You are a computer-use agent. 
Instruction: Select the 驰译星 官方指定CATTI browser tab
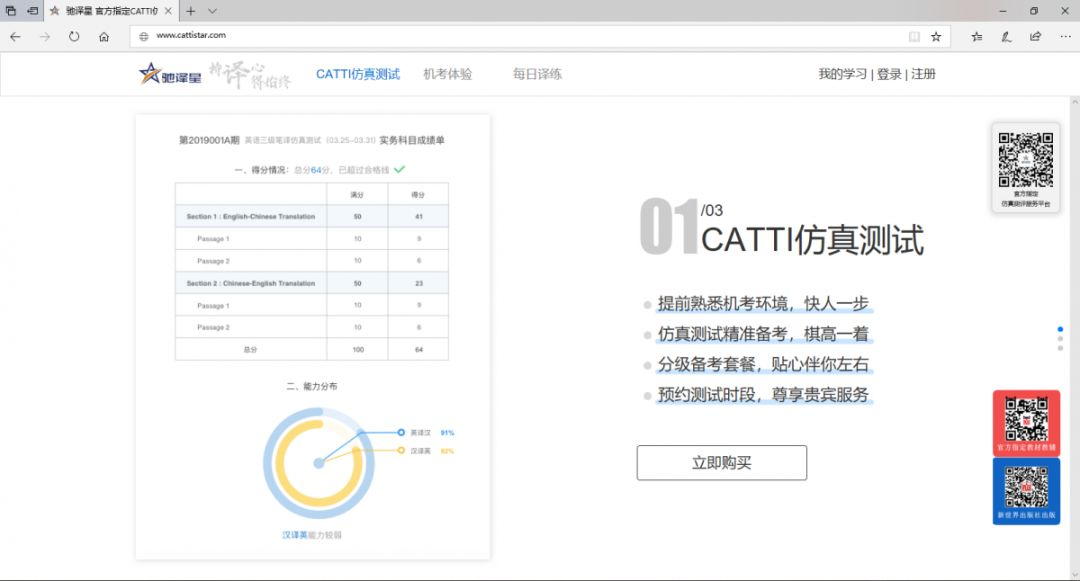pos(110,11)
